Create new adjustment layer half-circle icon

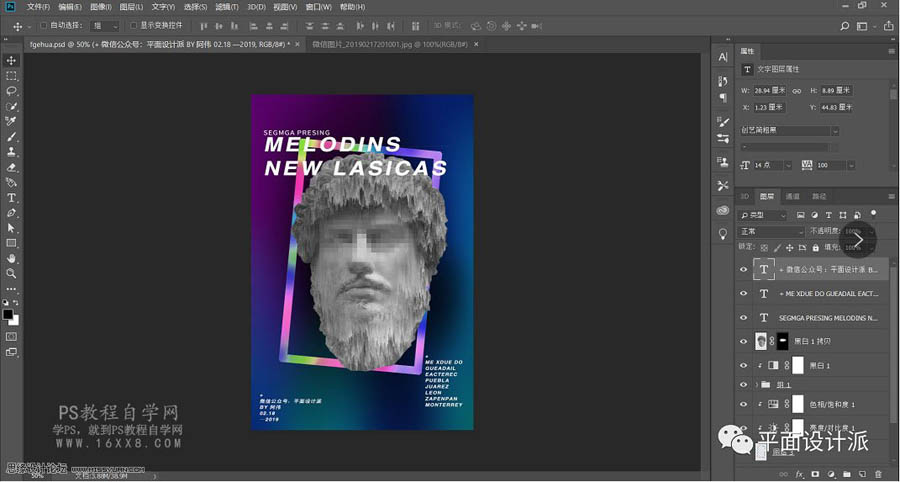tap(831, 475)
